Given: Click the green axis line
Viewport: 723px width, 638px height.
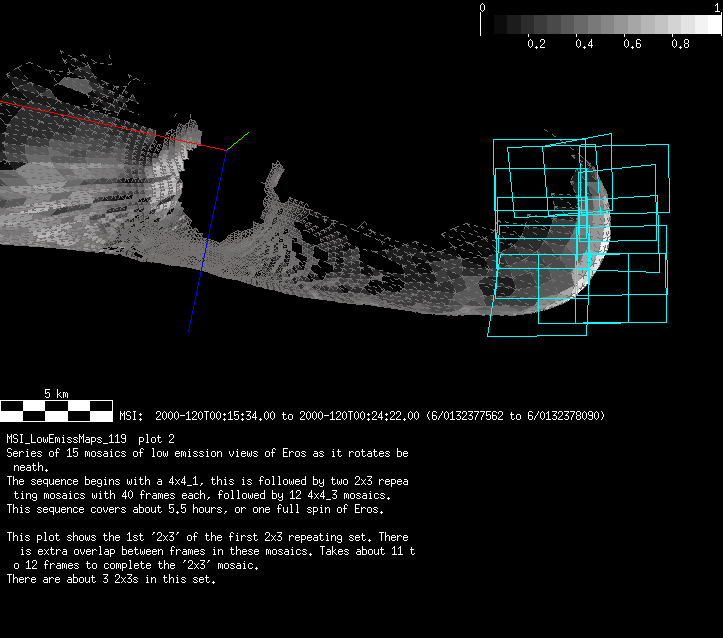Looking at the screenshot, I should (x=238, y=141).
